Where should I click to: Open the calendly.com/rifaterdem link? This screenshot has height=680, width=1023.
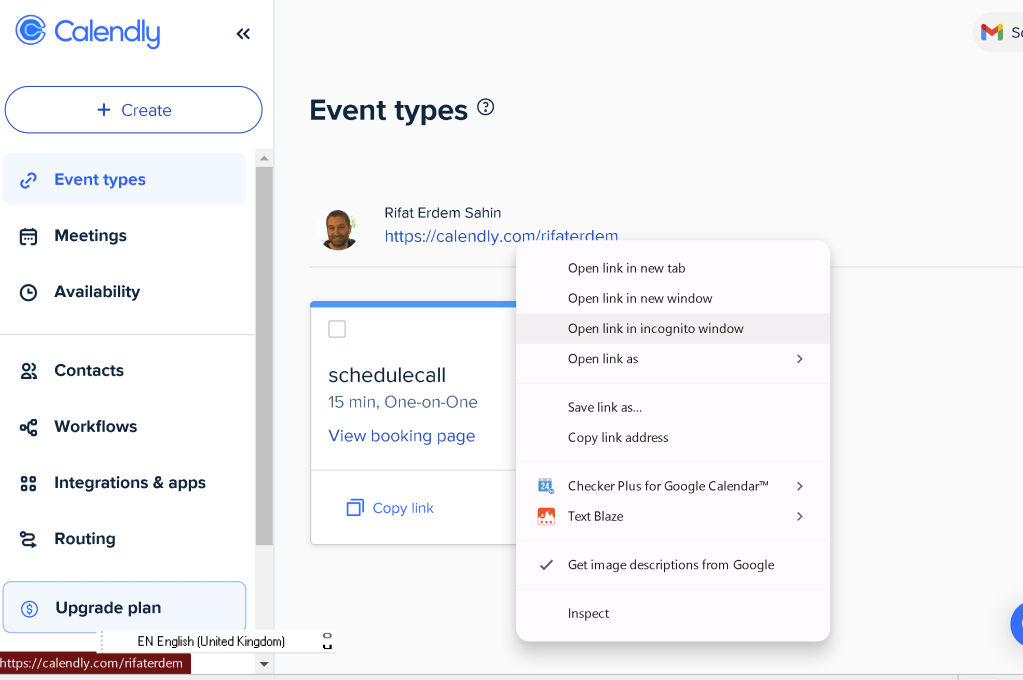point(501,236)
